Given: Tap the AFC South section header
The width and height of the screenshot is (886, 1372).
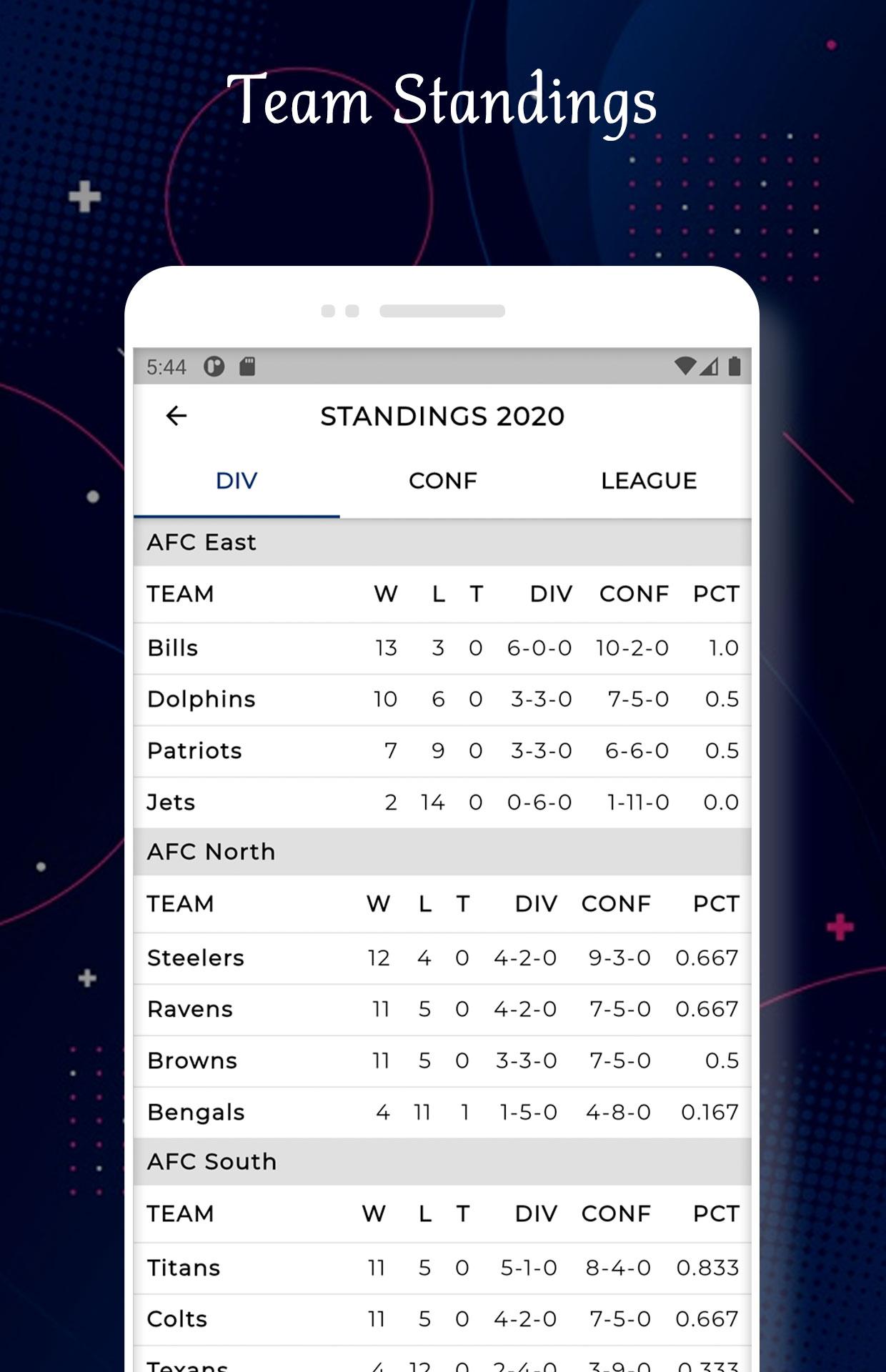Looking at the screenshot, I should click(x=442, y=1162).
